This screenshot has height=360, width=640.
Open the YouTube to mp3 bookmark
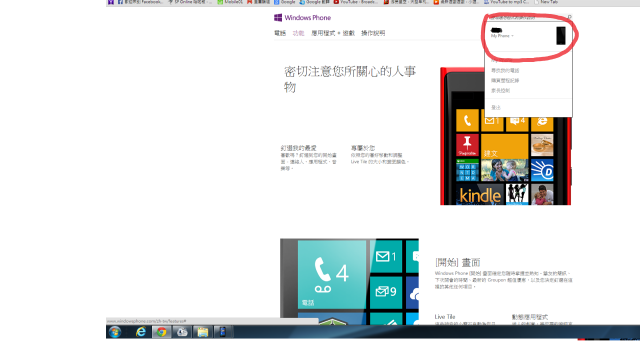coord(506,2)
